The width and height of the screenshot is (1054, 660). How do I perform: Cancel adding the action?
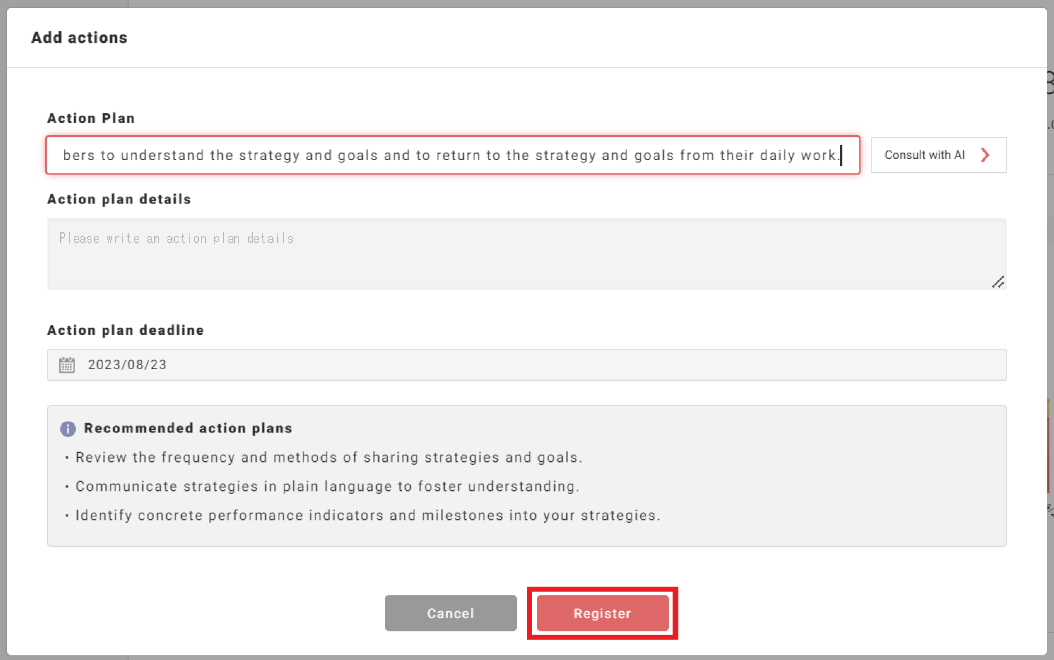click(450, 613)
